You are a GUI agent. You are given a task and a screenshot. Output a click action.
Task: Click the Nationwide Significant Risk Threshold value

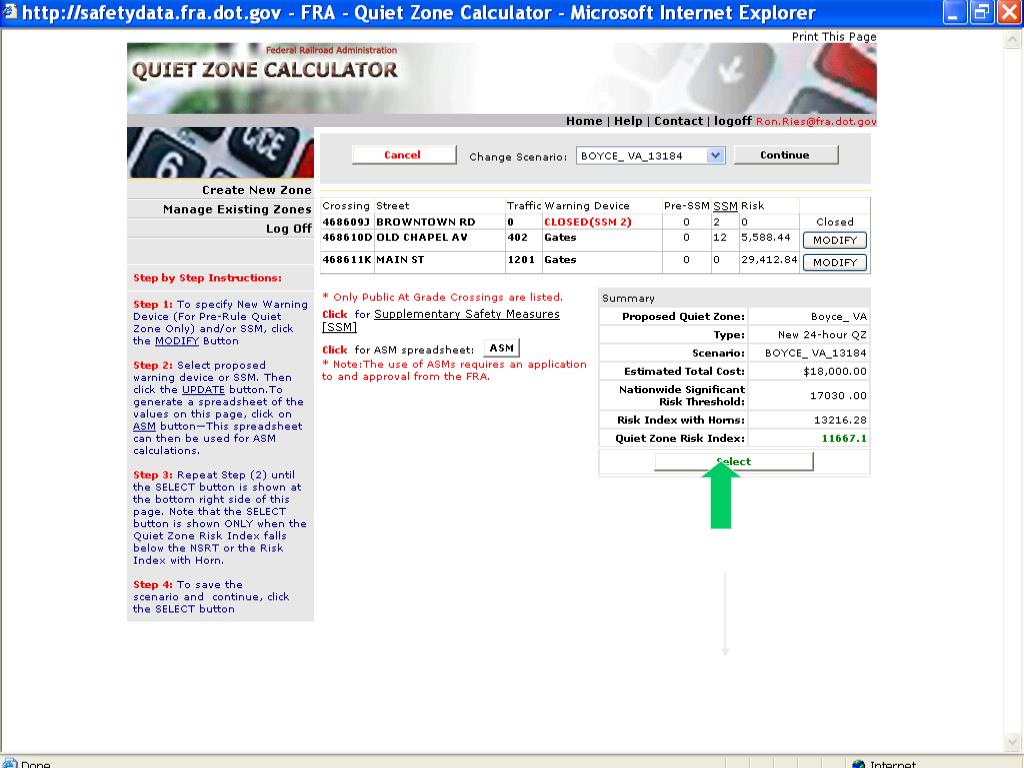(839, 396)
